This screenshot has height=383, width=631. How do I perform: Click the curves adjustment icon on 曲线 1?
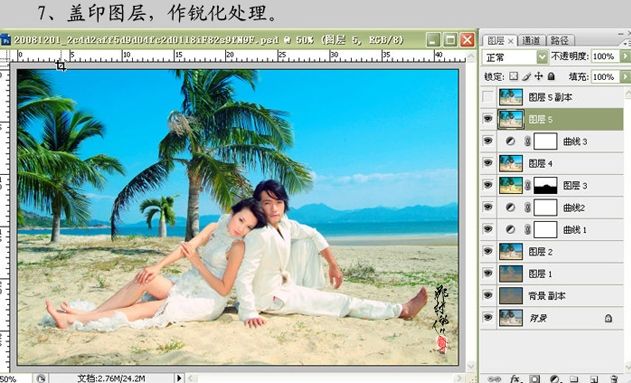click(x=510, y=230)
